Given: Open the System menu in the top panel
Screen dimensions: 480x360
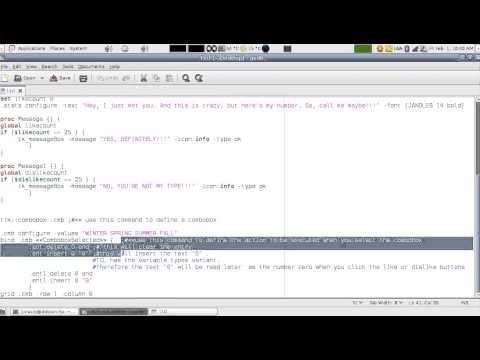Looking at the screenshot, I should [x=78, y=49].
